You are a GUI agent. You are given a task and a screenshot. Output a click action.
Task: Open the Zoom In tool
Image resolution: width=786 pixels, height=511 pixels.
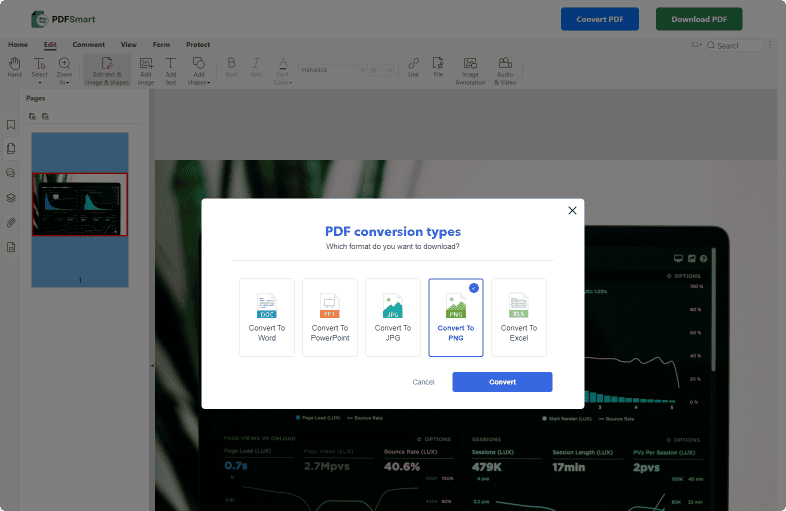64,67
